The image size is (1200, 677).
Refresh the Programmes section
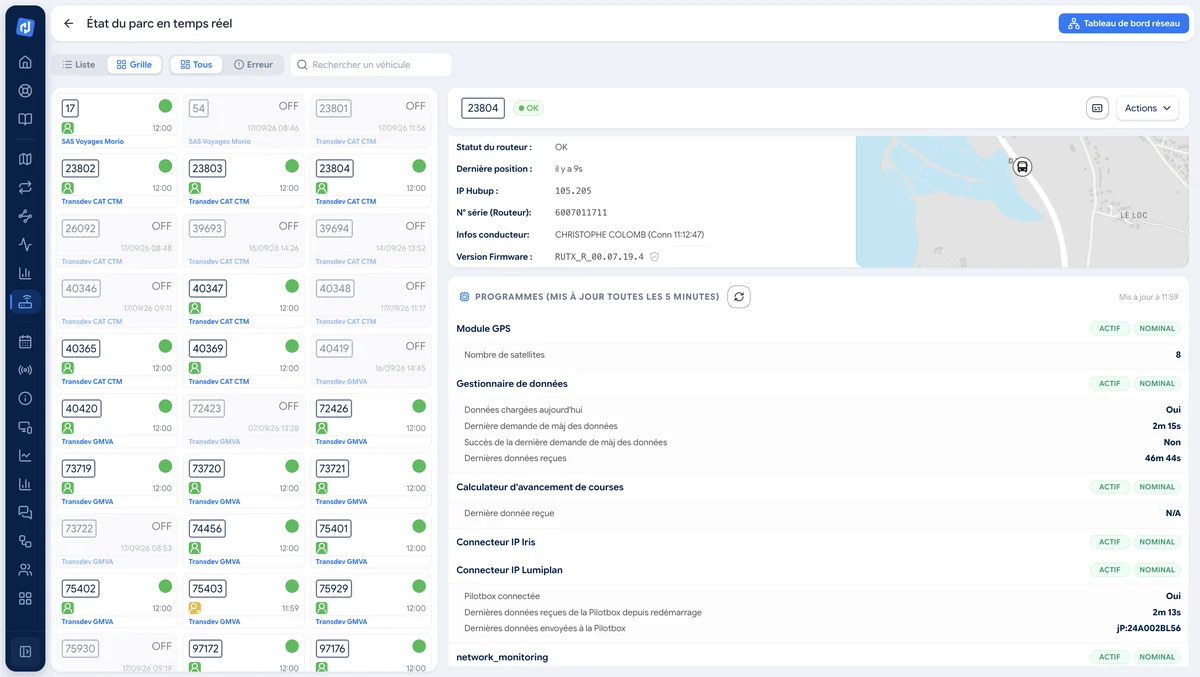pyautogui.click(x=738, y=297)
